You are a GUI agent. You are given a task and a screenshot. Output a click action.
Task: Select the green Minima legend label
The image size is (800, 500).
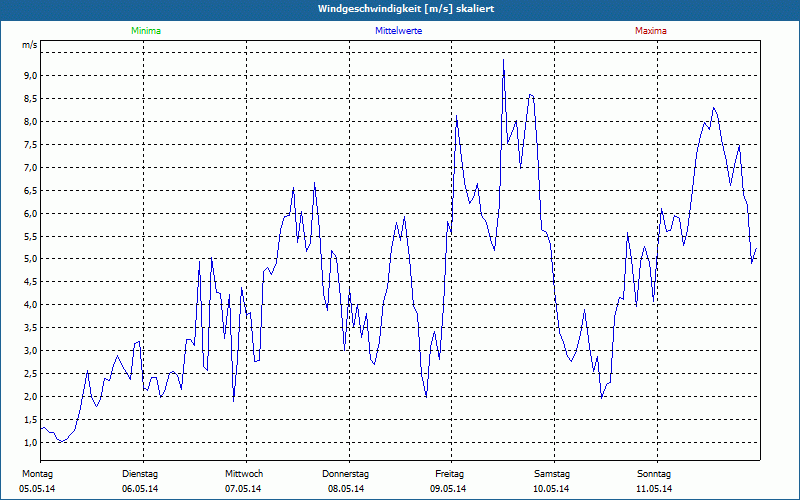[146, 31]
